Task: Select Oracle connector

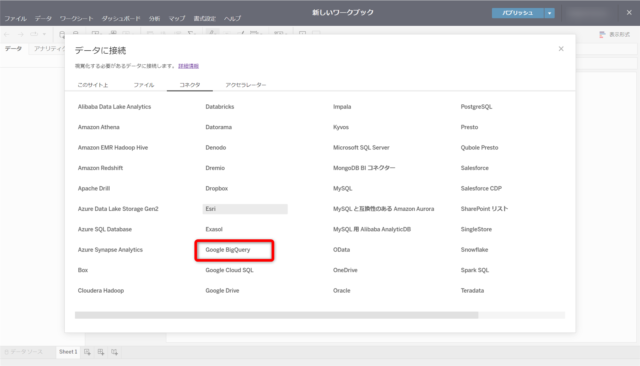Action: pos(342,291)
